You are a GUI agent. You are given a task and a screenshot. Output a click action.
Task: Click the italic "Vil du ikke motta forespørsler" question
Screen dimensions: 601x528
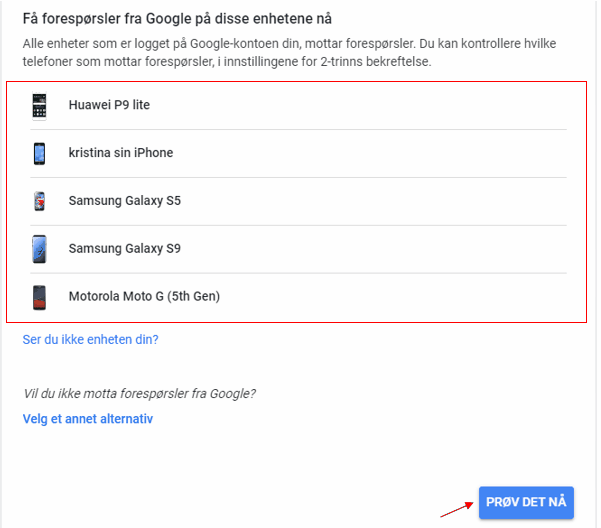139,393
